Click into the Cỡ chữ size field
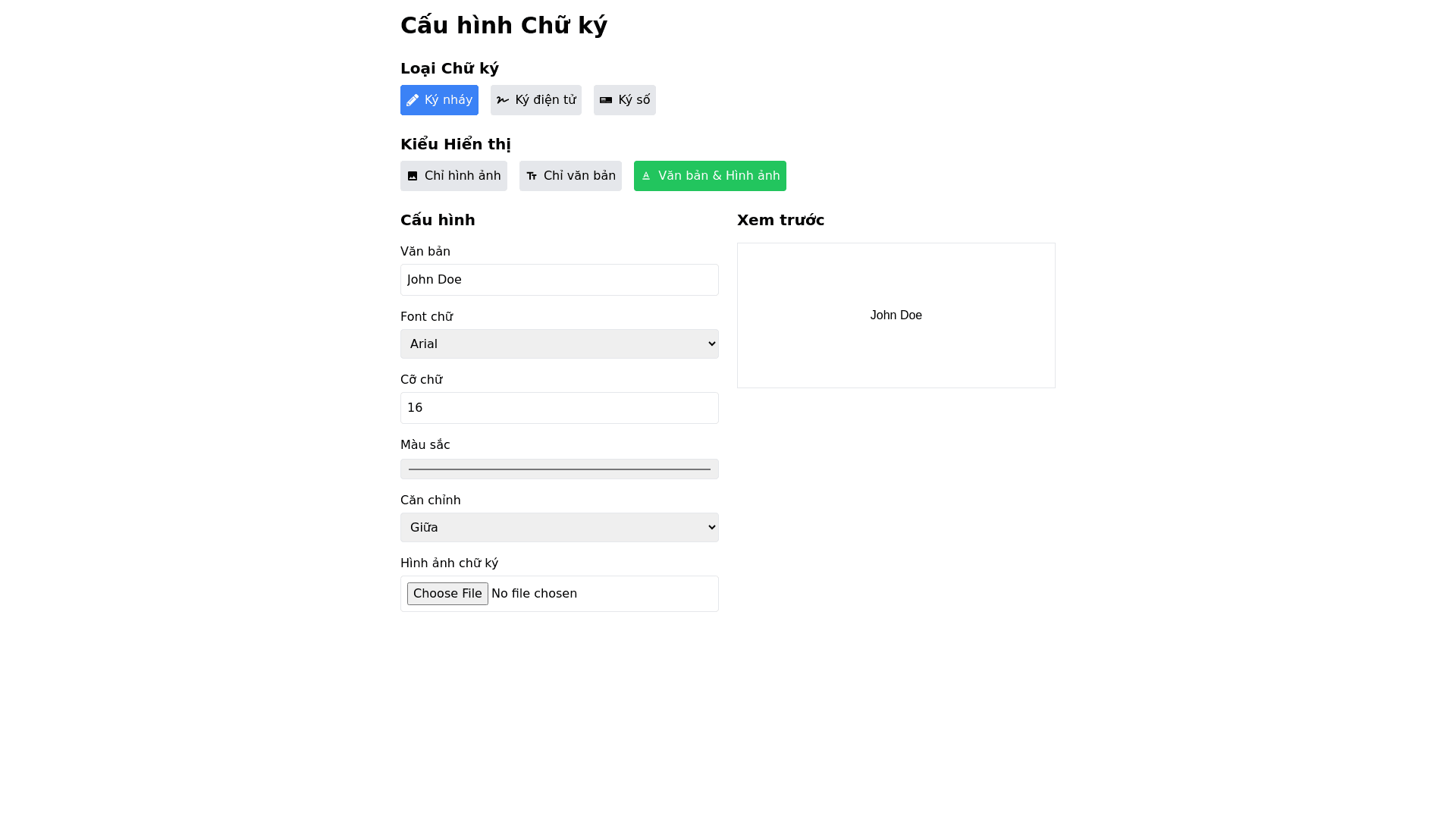 point(560,408)
